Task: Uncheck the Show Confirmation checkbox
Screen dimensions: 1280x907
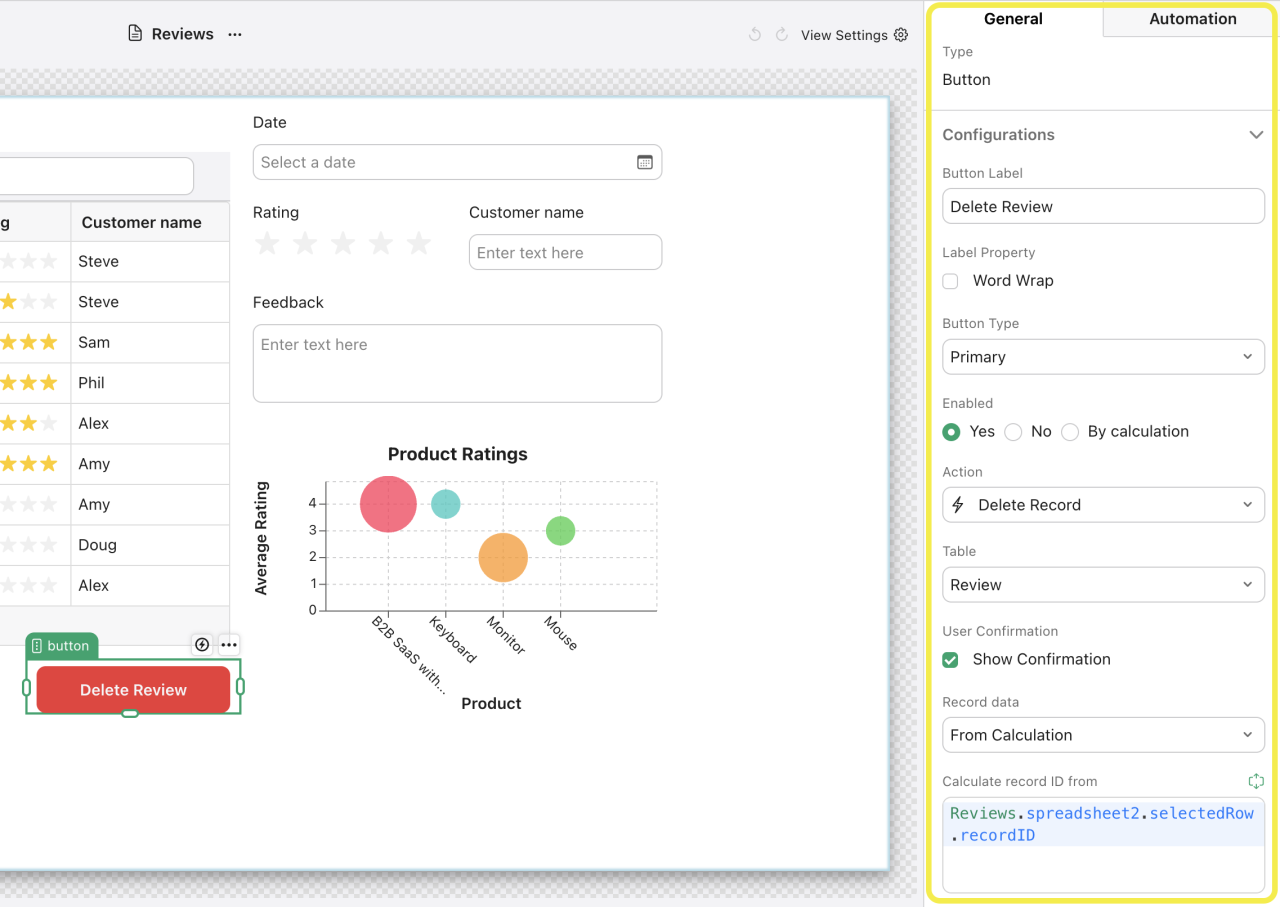Action: pyautogui.click(x=951, y=660)
